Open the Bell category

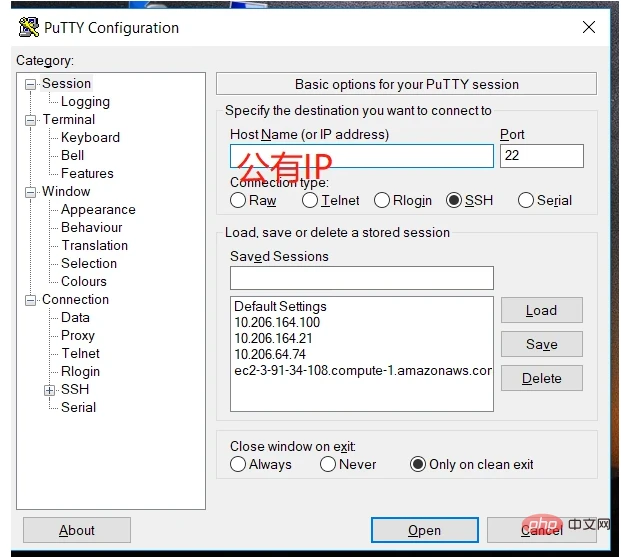(72, 155)
